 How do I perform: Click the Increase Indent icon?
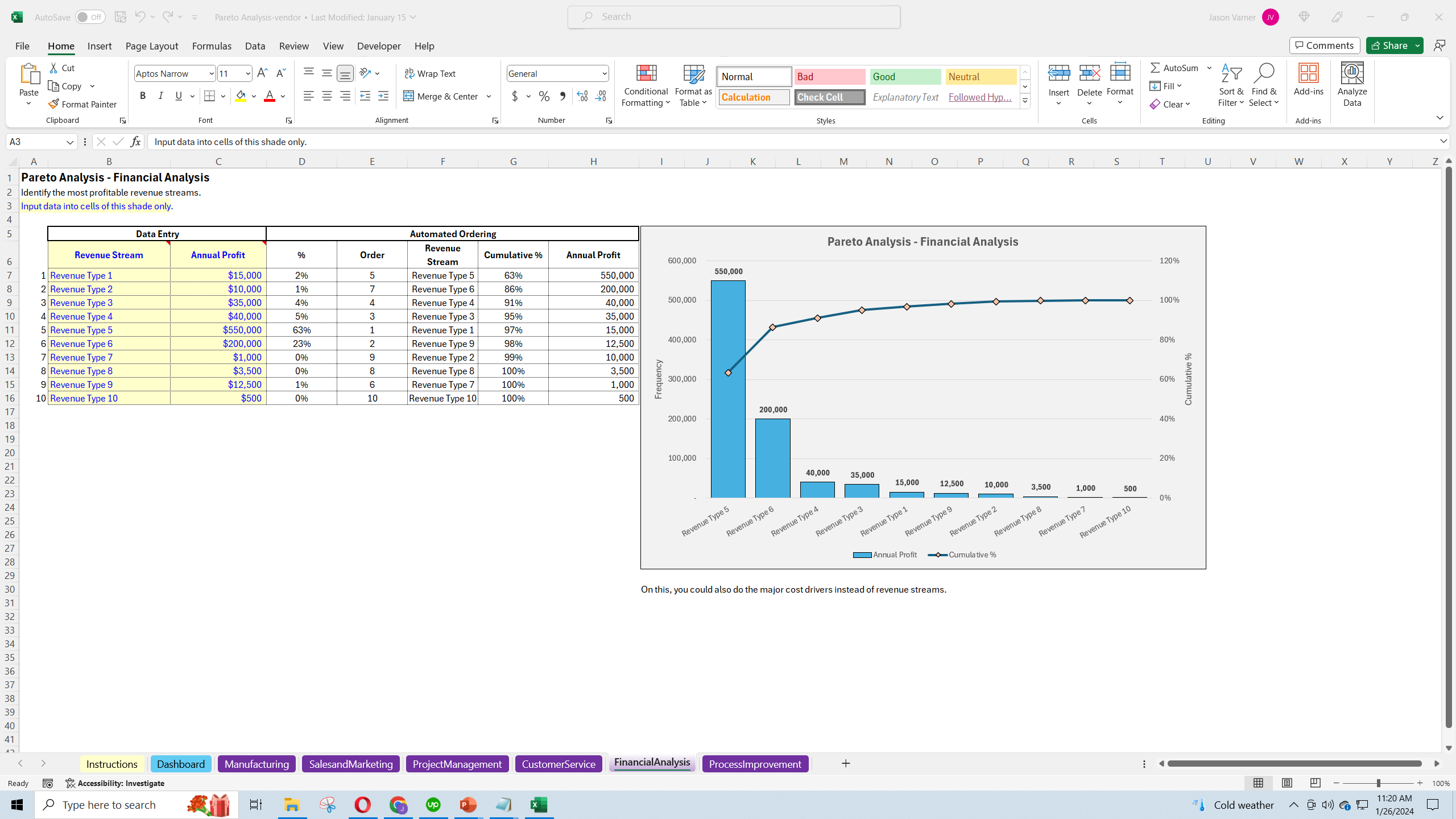point(383,96)
